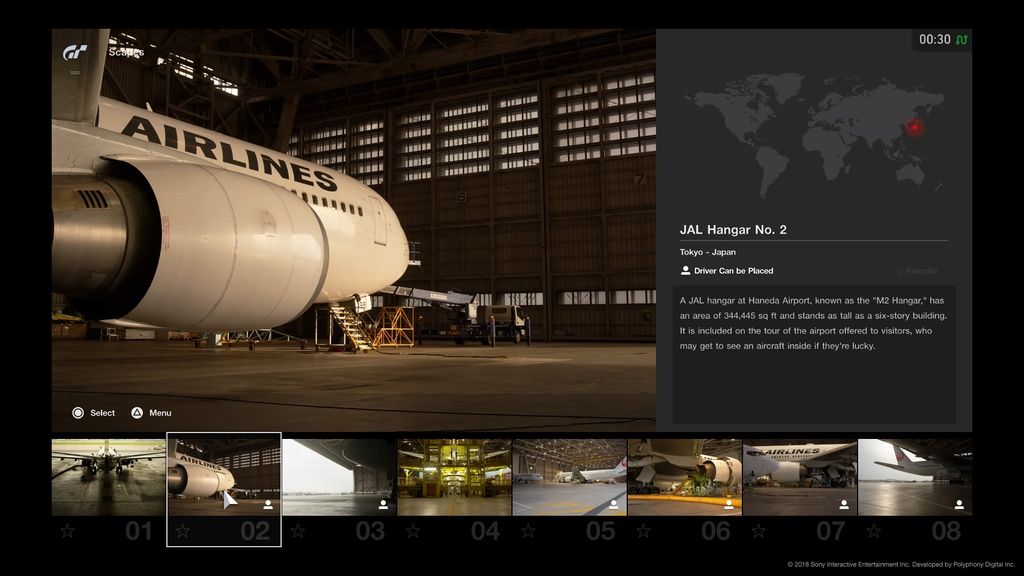Image resolution: width=1024 pixels, height=576 pixels.
Task: Select scene thumbnail 05 of hangar interior
Action: 569,476
